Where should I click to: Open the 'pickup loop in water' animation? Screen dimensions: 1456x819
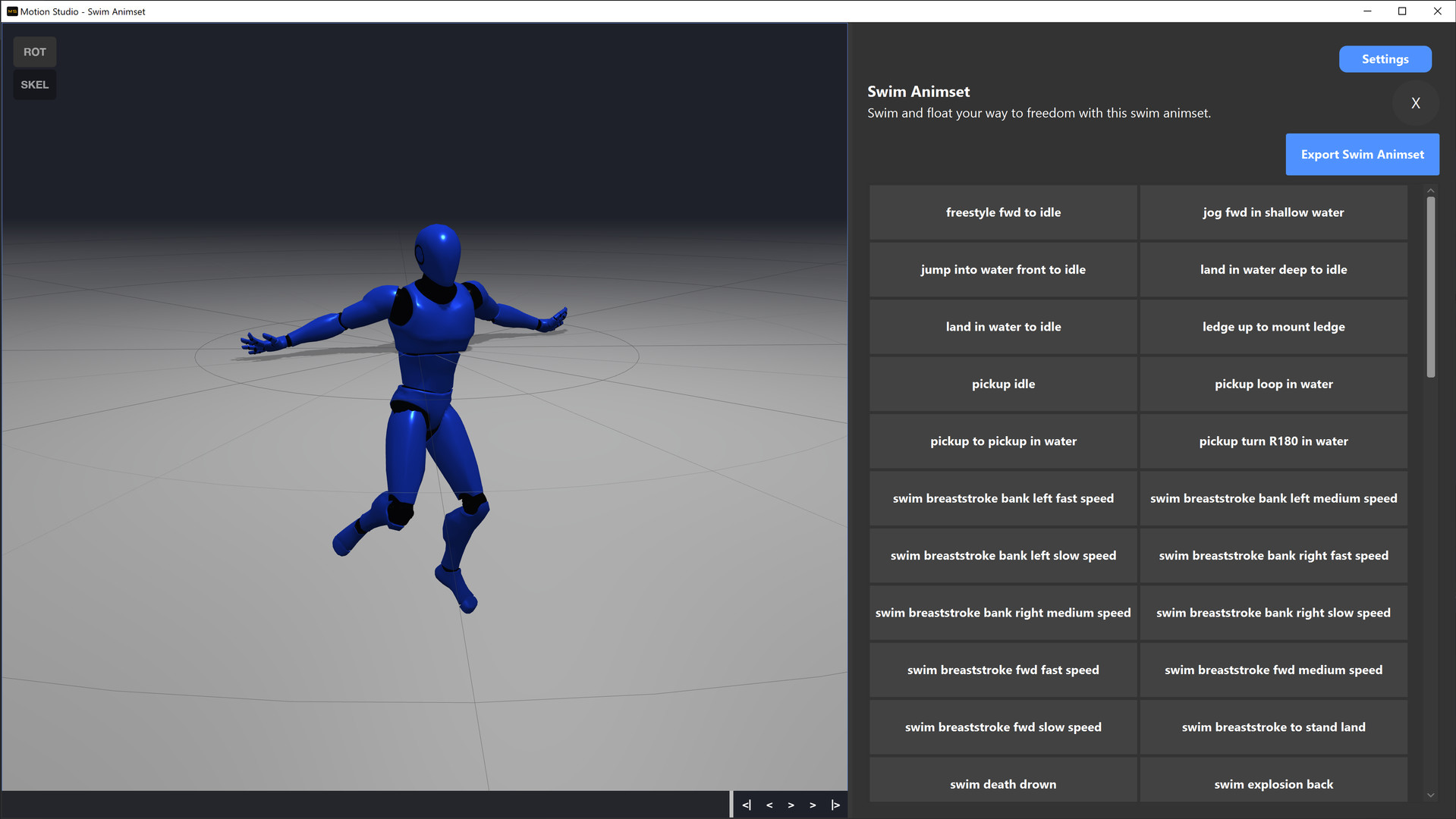click(x=1273, y=384)
